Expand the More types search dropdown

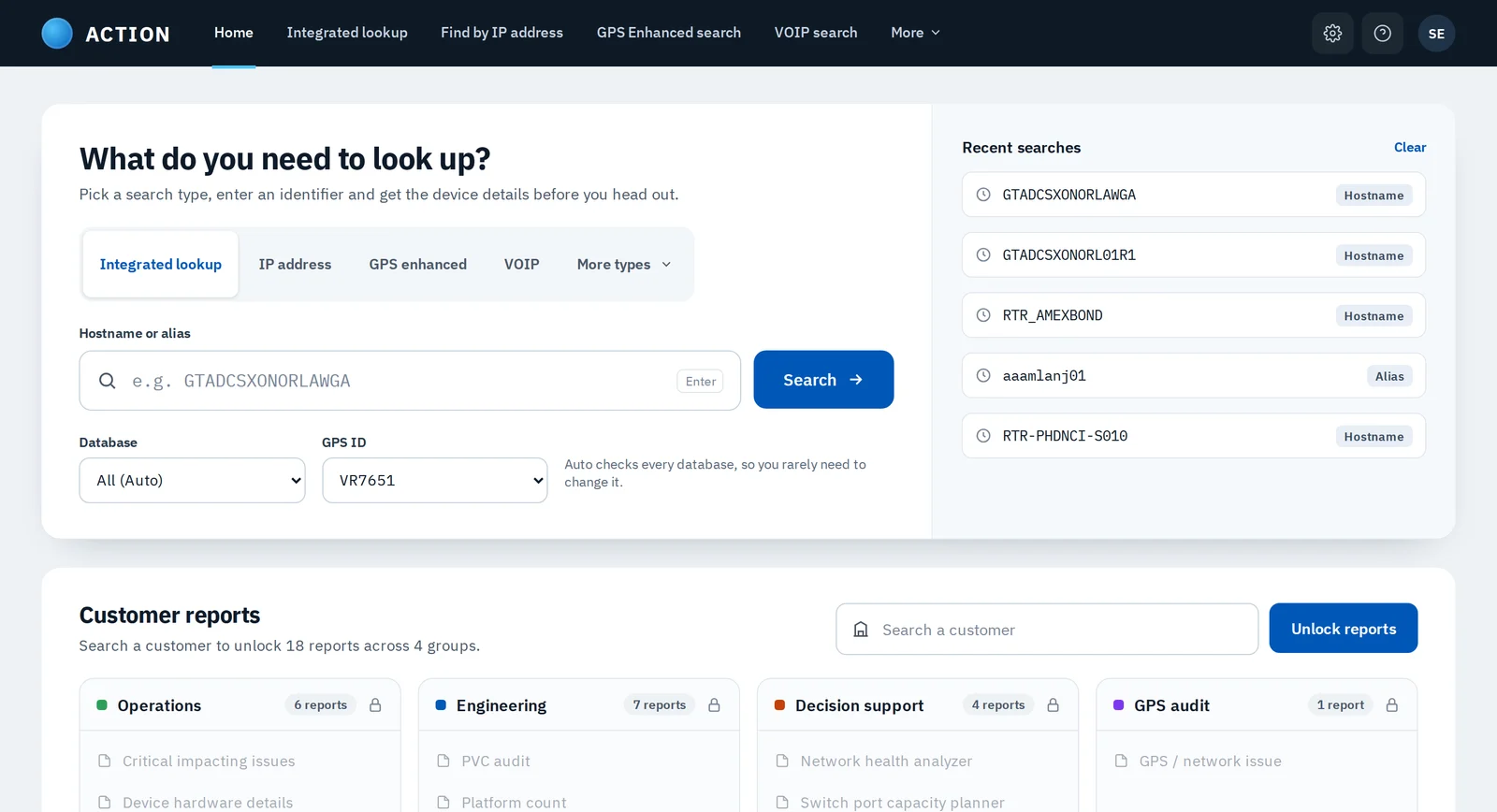(x=624, y=265)
